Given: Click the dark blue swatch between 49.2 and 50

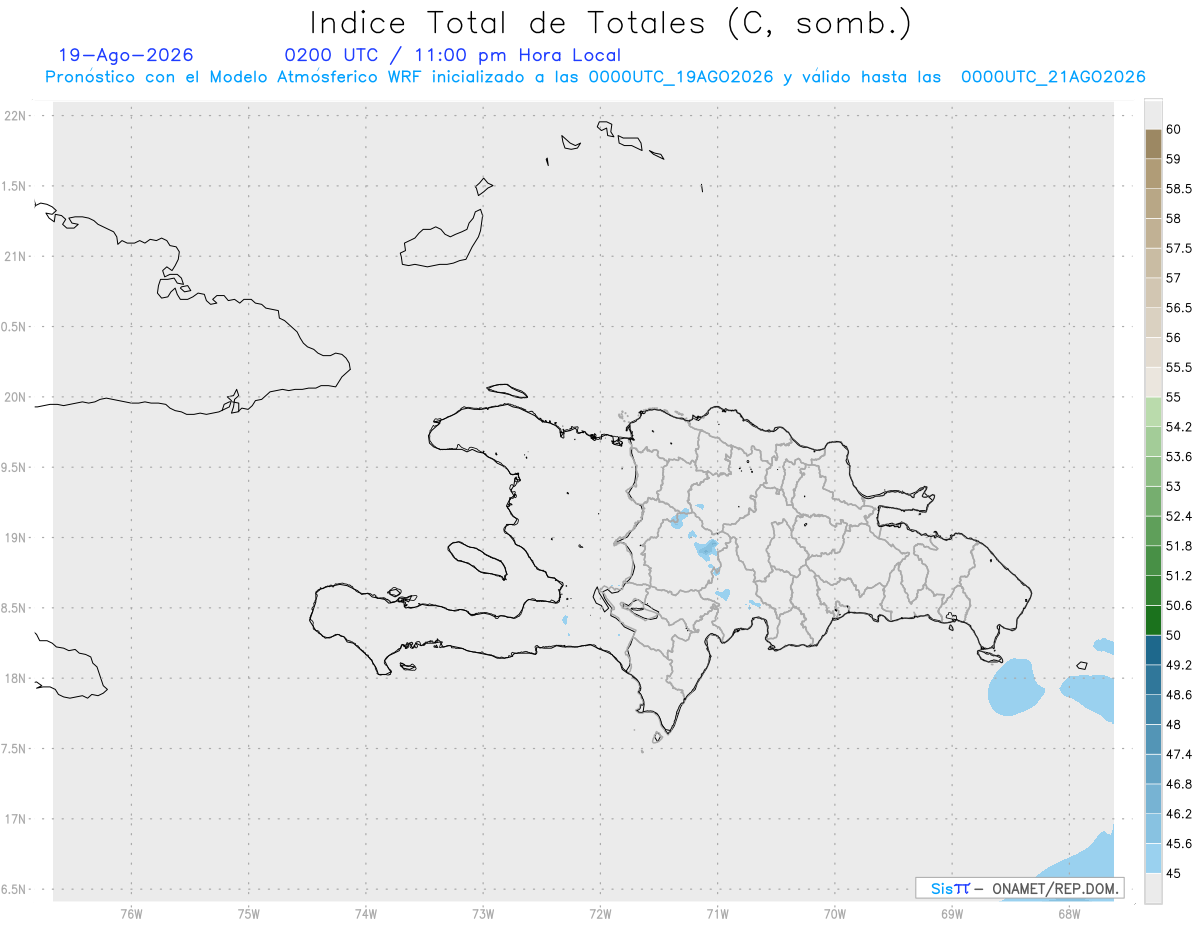Looking at the screenshot, I should (x=1152, y=650).
